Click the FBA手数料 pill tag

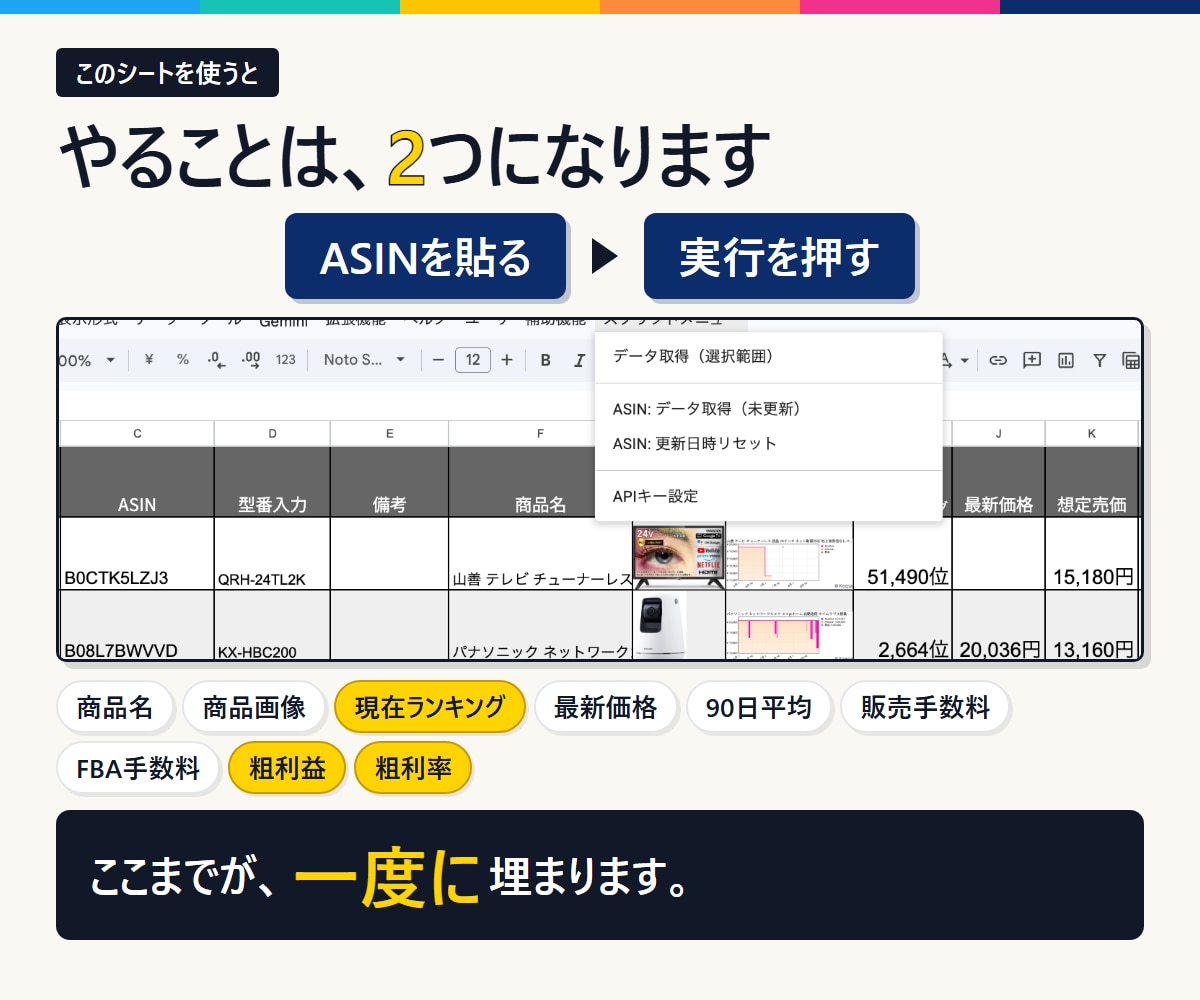coord(138,768)
